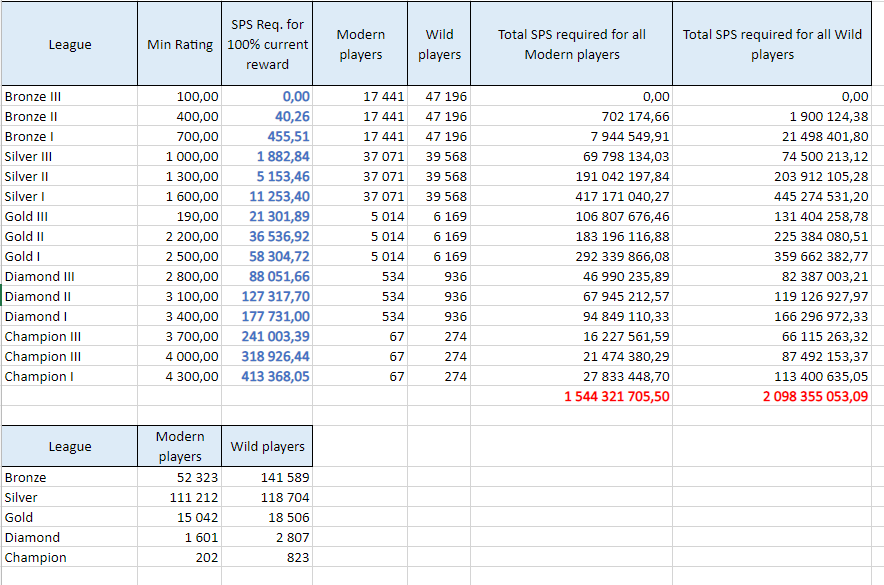Select Gold Wild players count 18 506

(x=267, y=517)
